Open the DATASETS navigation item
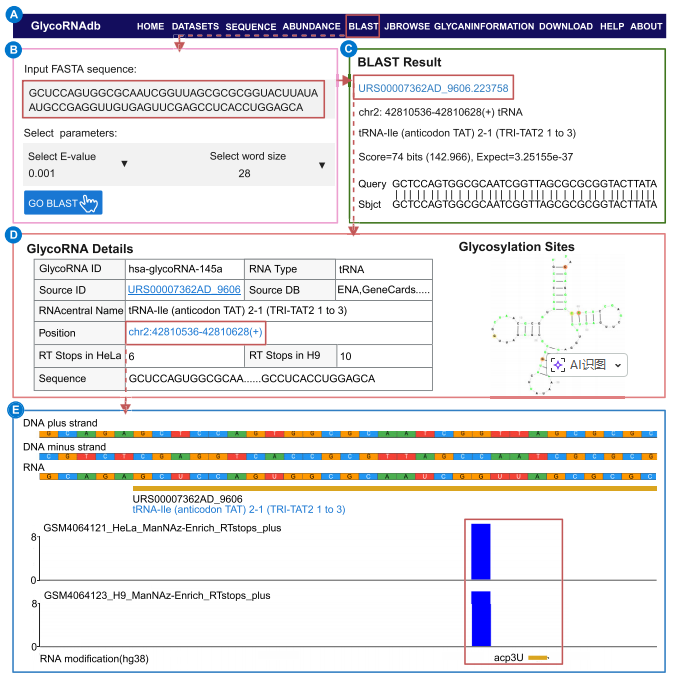Screen dimensions: 677x681 (195, 25)
